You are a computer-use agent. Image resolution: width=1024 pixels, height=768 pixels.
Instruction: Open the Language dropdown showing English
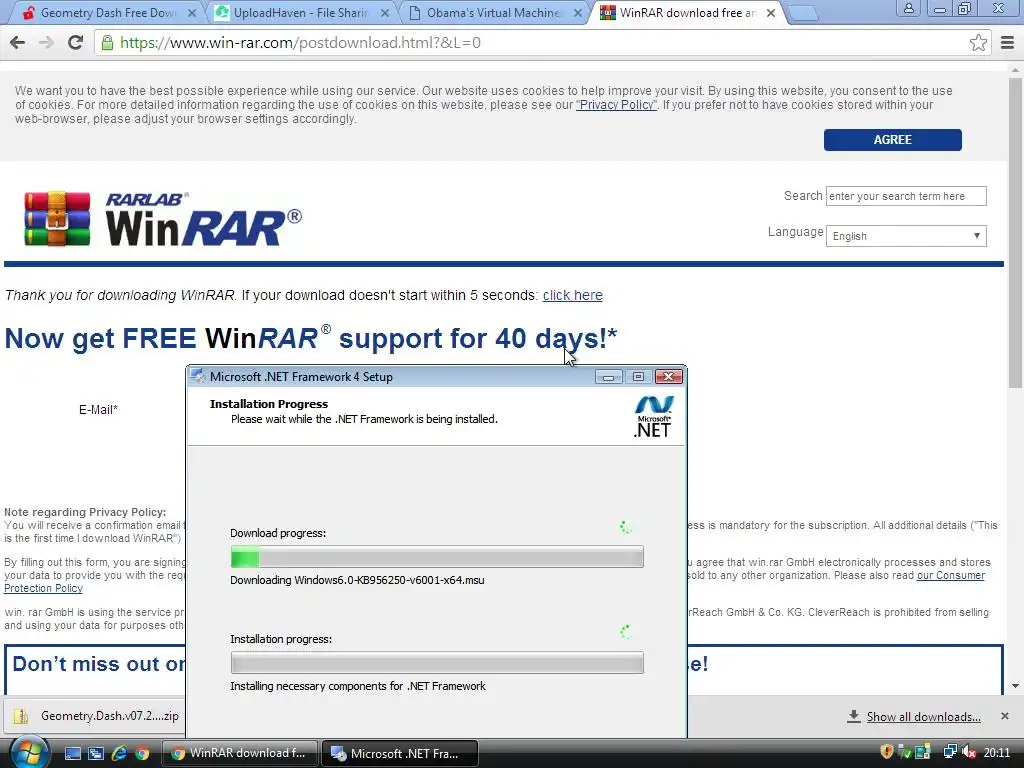906,236
